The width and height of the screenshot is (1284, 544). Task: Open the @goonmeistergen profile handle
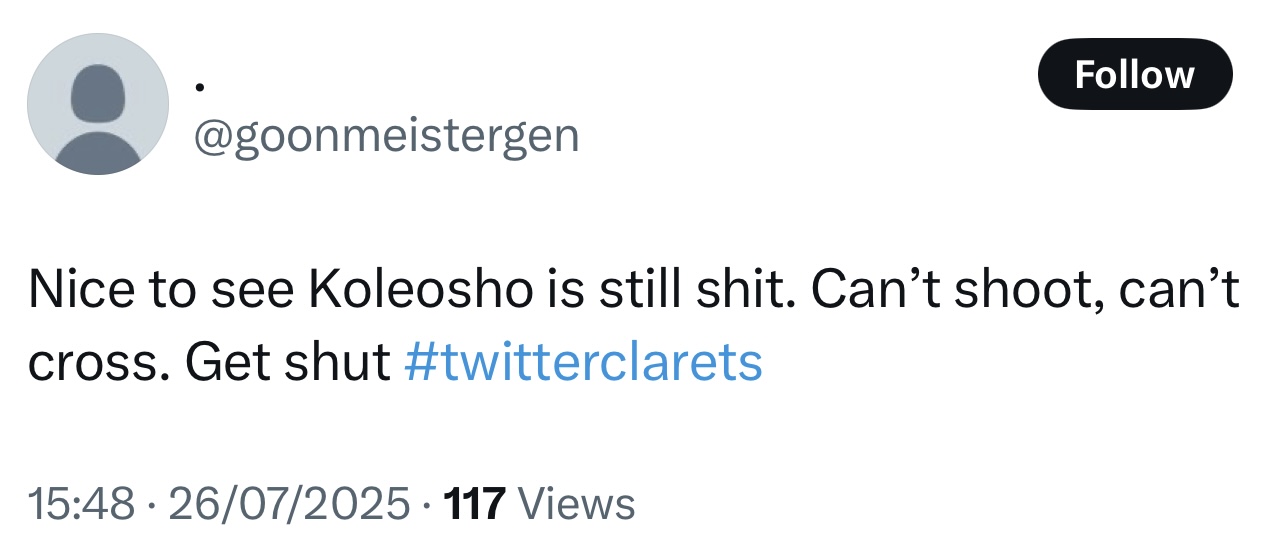tap(386, 135)
